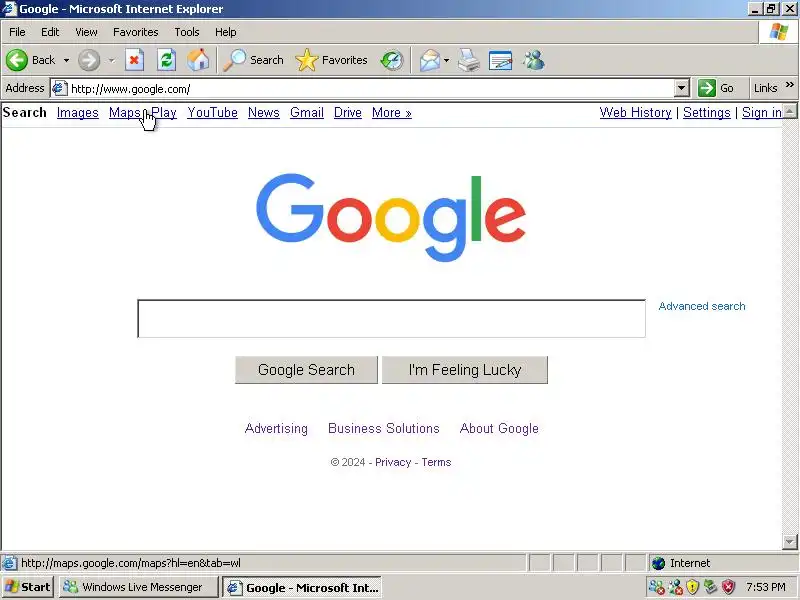Screen dimensions: 800x600
Task: Click the grey Forward arrow icon
Action: point(89,60)
